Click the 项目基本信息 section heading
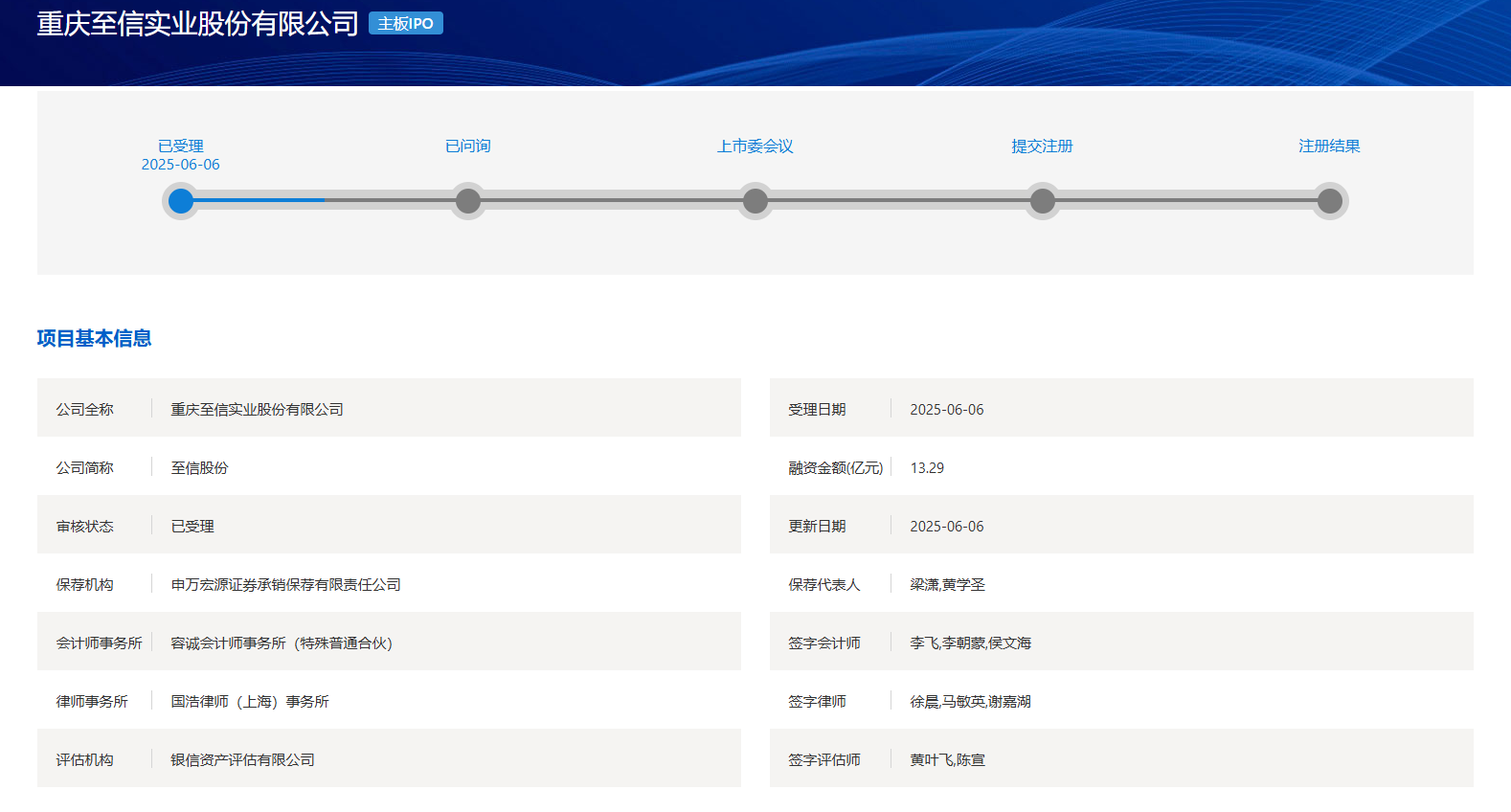 tap(94, 338)
